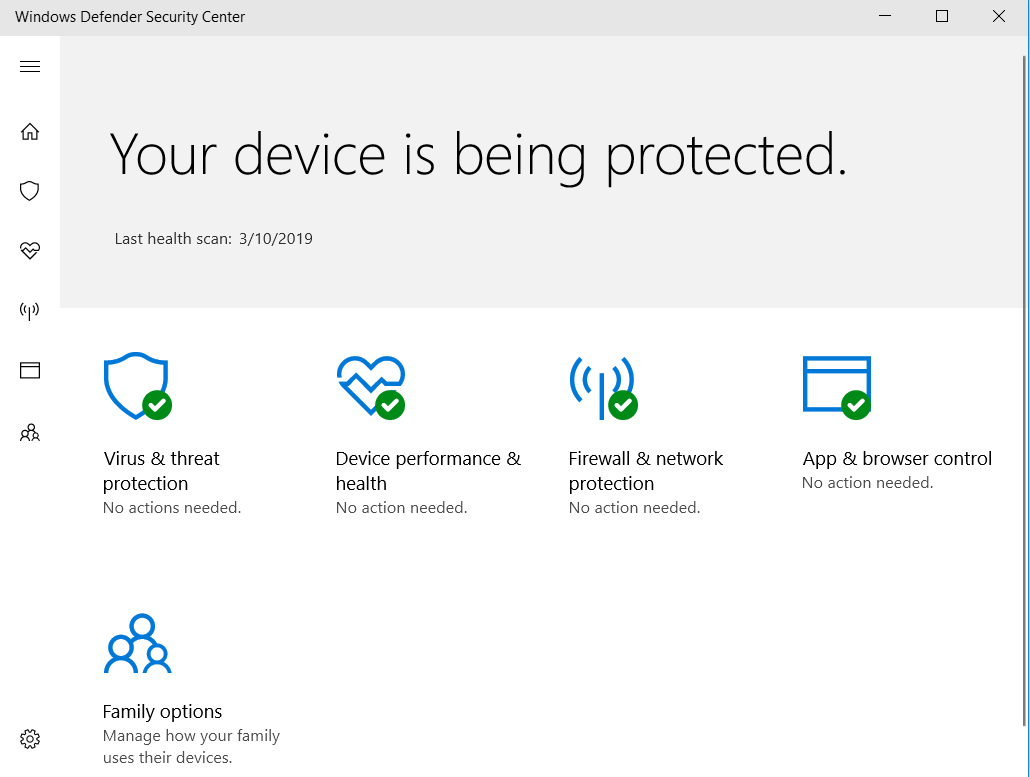Open the 'Virus & threat protection' title link

[x=161, y=471]
